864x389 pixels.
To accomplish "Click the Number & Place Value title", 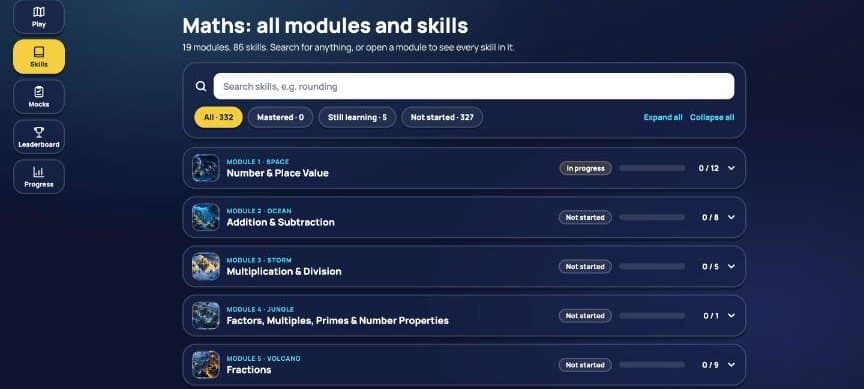I will tap(277, 173).
